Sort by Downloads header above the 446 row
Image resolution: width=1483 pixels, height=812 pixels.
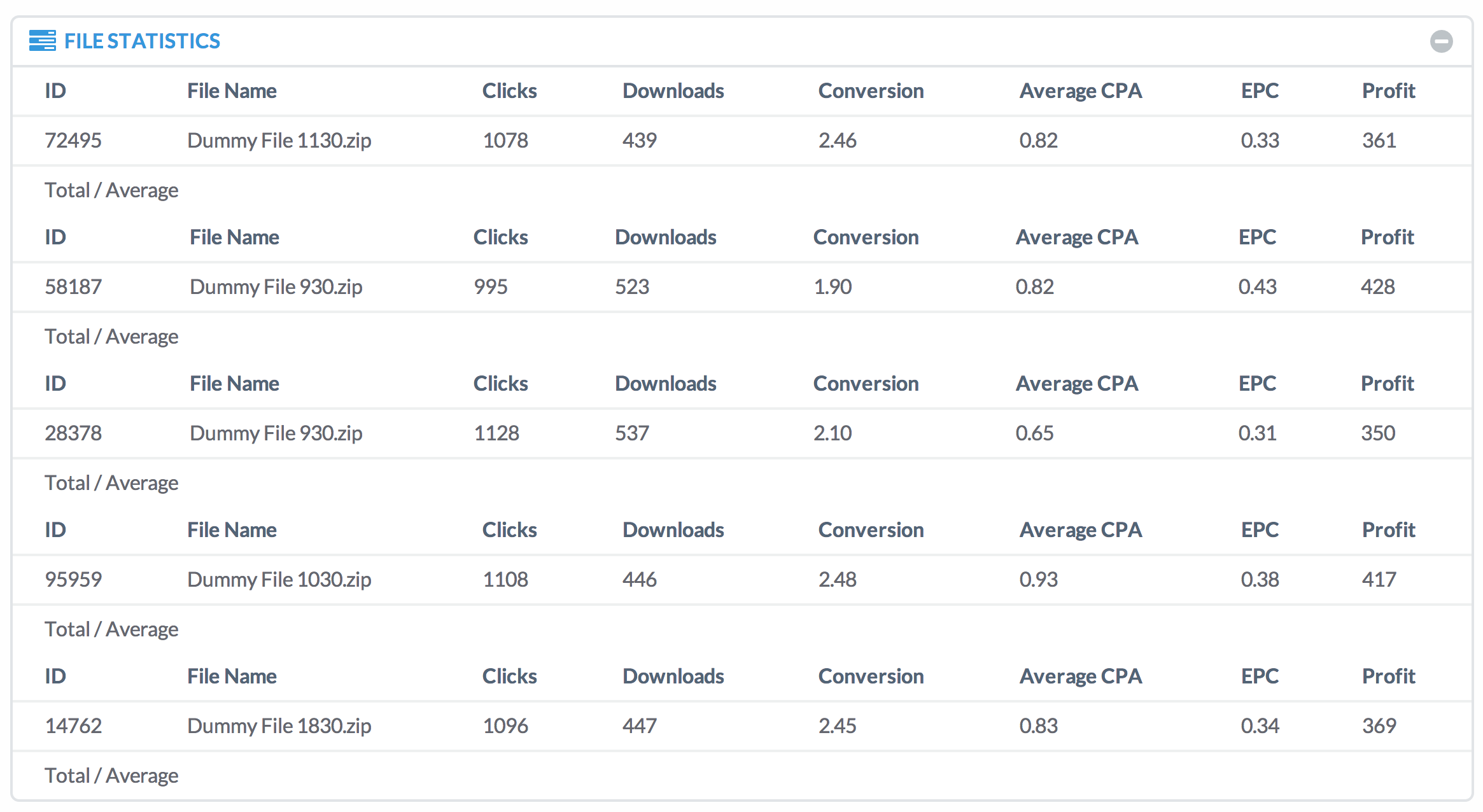click(673, 529)
